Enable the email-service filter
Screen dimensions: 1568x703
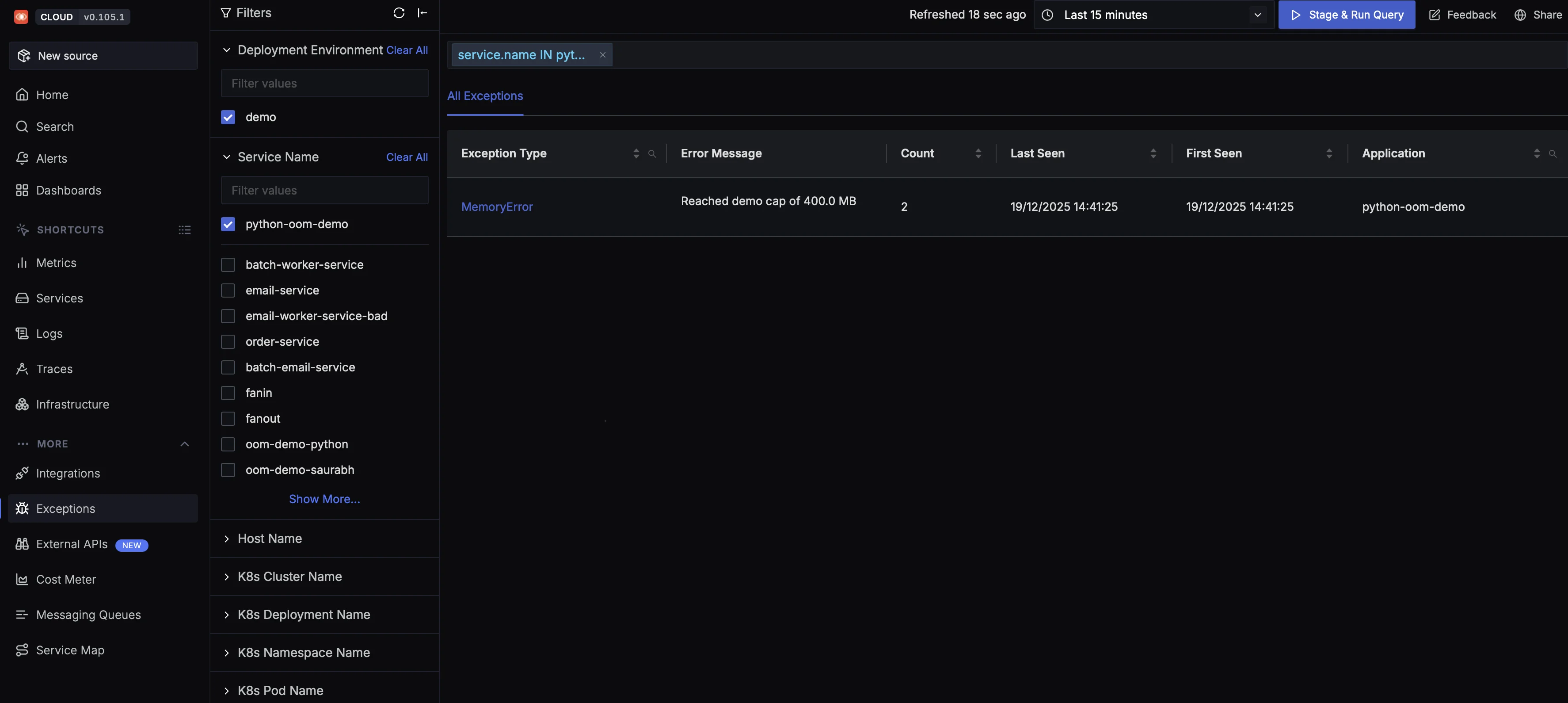pos(228,290)
